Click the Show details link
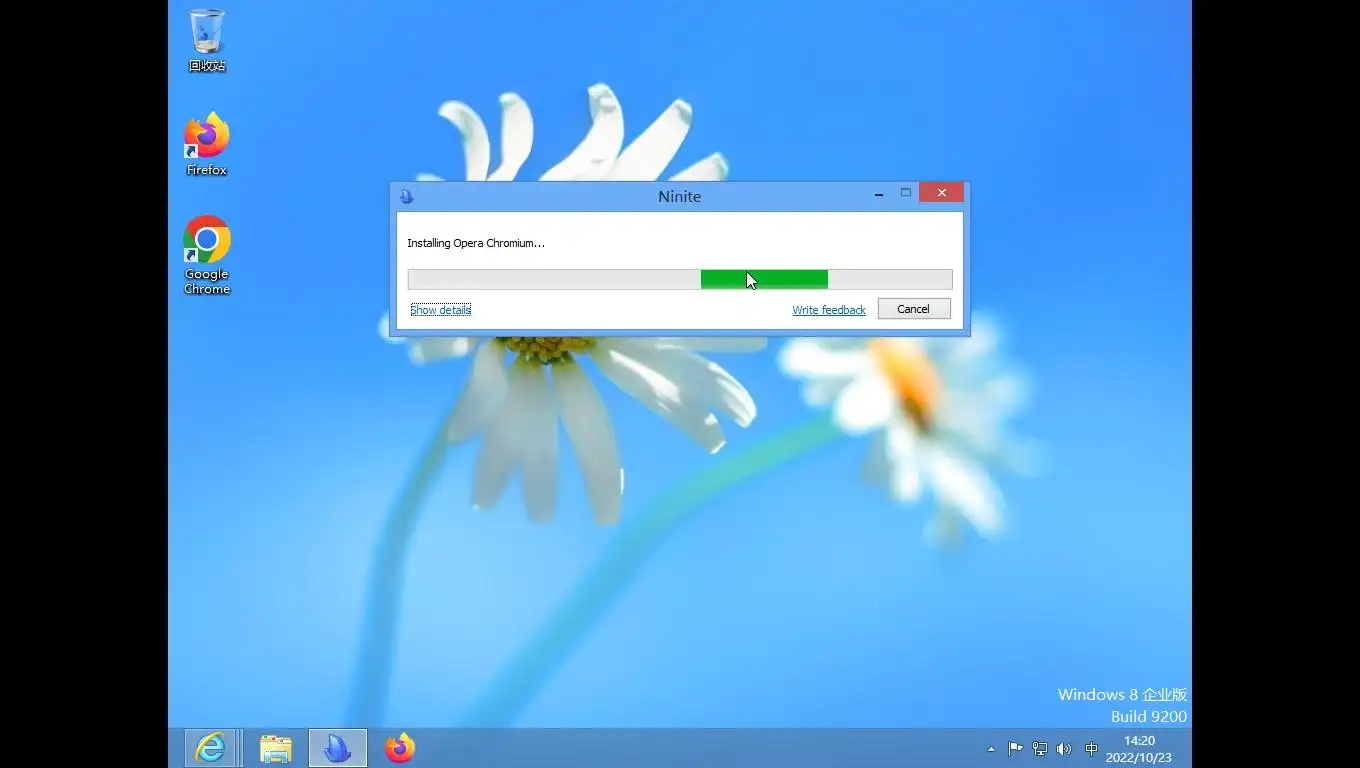1360x768 pixels. tap(440, 310)
